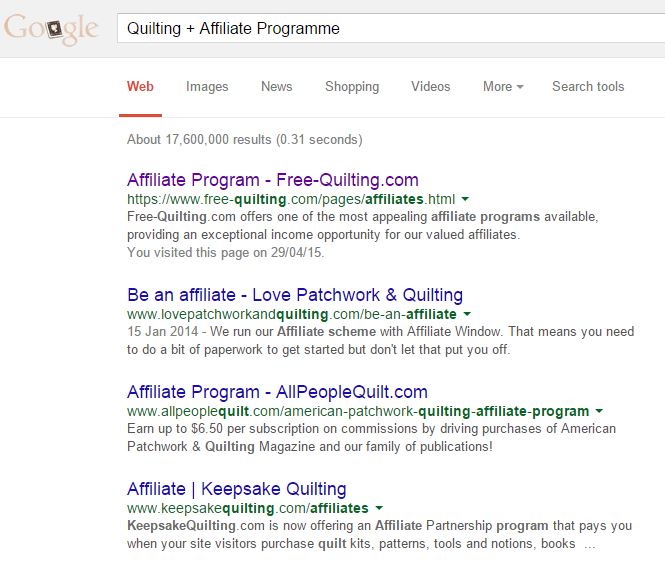Open Search tools options

tap(588, 86)
